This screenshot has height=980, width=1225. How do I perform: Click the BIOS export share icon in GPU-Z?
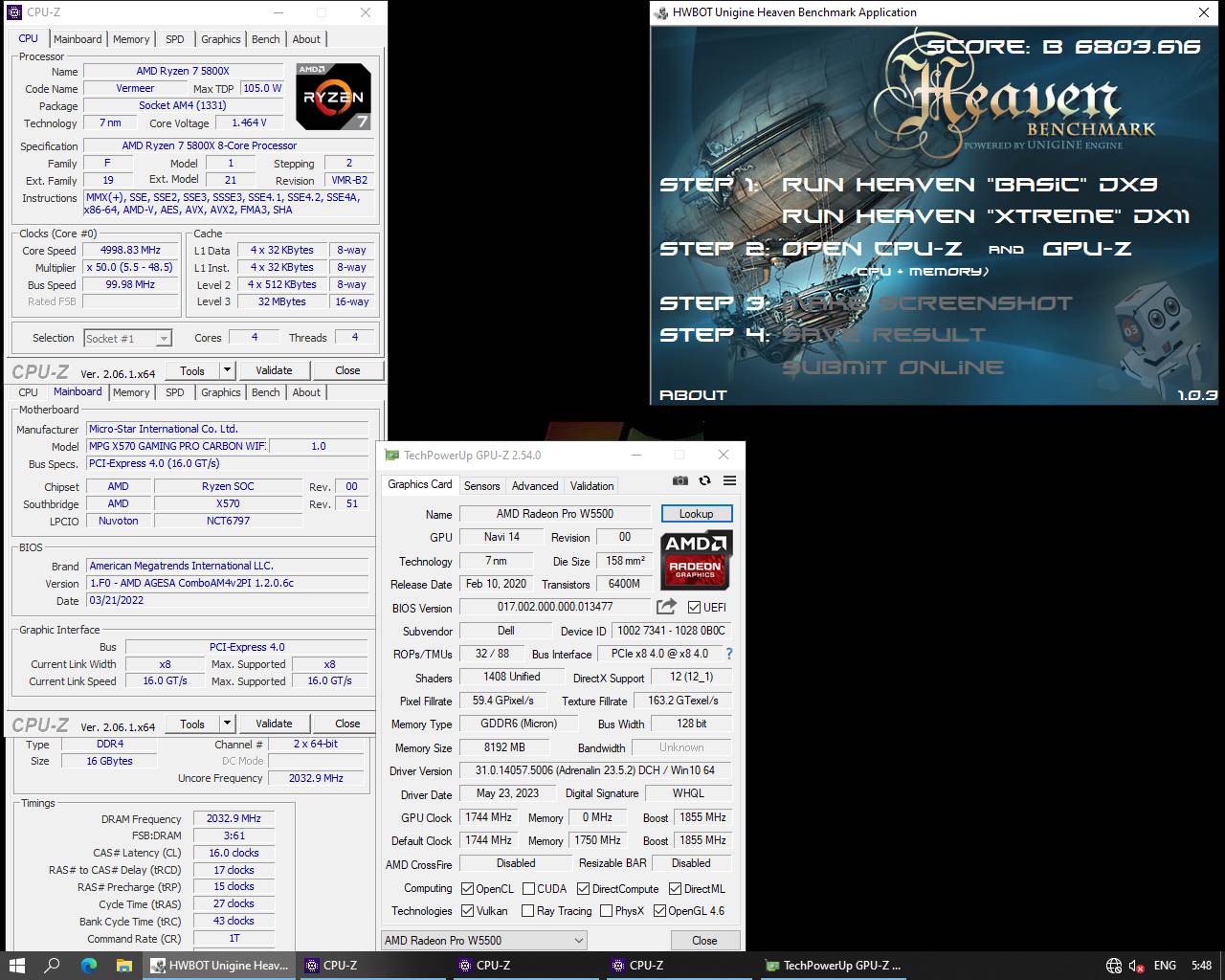(x=666, y=607)
